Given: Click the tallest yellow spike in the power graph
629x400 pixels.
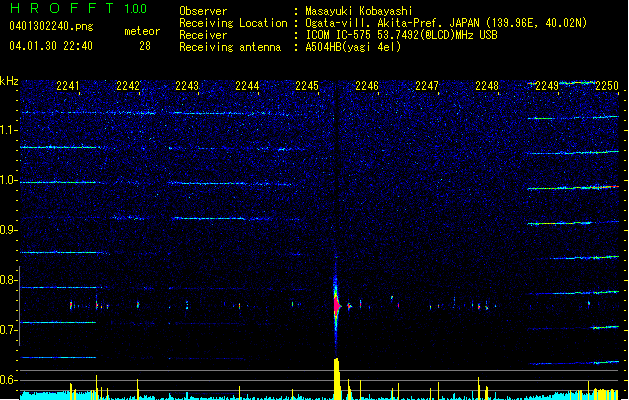Looking at the screenshot, I should 337,379.
